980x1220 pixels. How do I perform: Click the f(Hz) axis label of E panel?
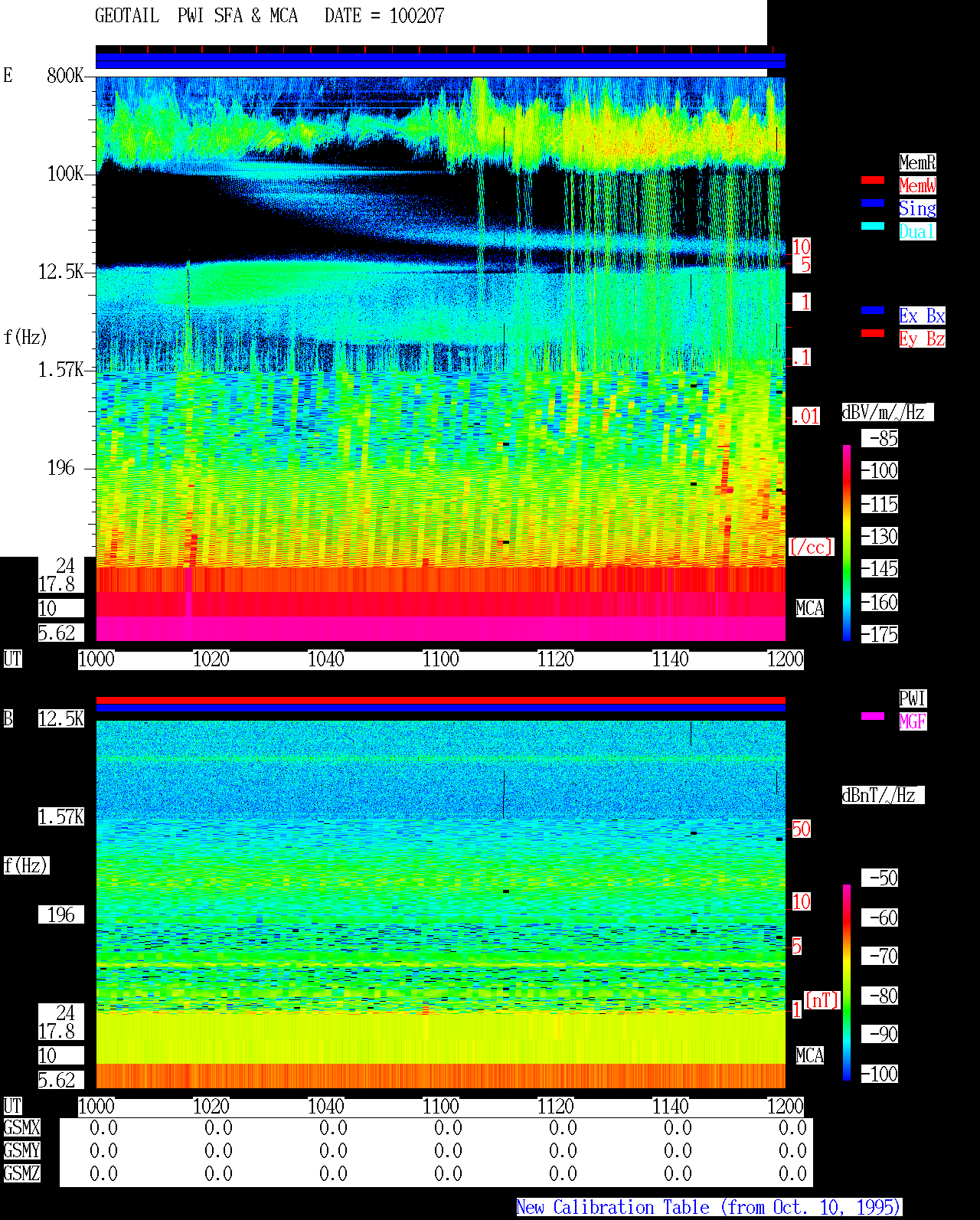click(x=25, y=337)
